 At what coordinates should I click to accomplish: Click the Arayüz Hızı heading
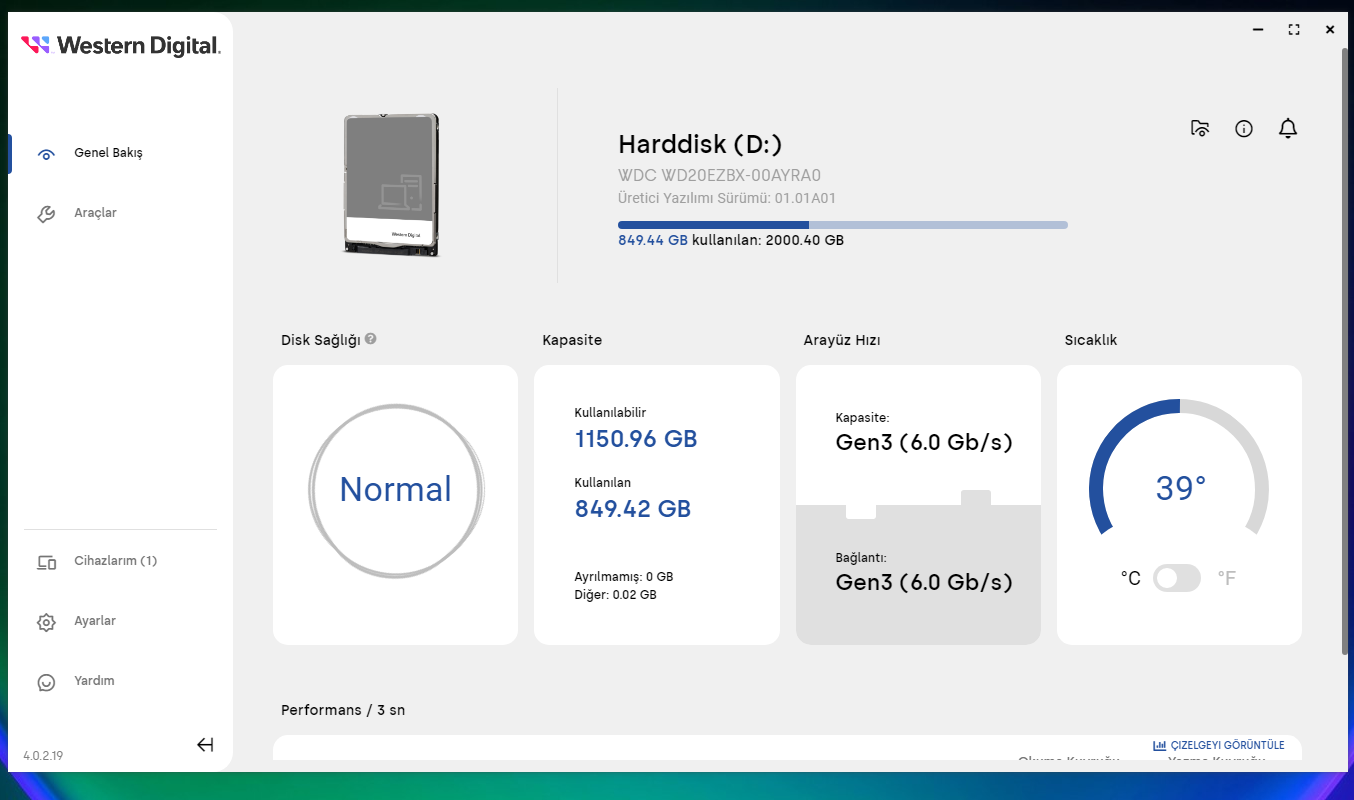842,340
